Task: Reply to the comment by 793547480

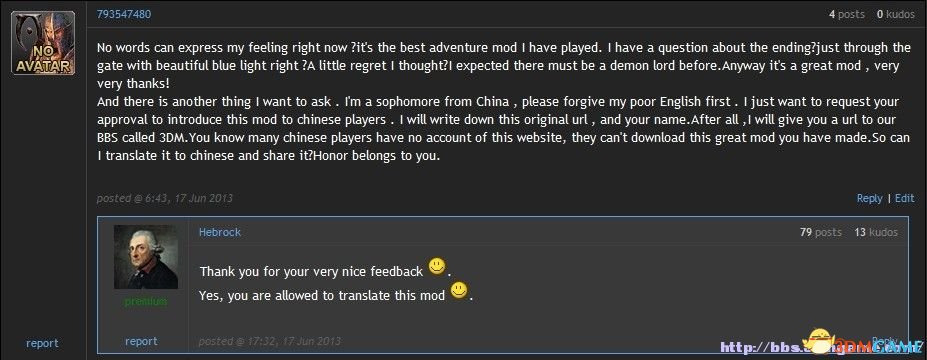Action: point(869,199)
